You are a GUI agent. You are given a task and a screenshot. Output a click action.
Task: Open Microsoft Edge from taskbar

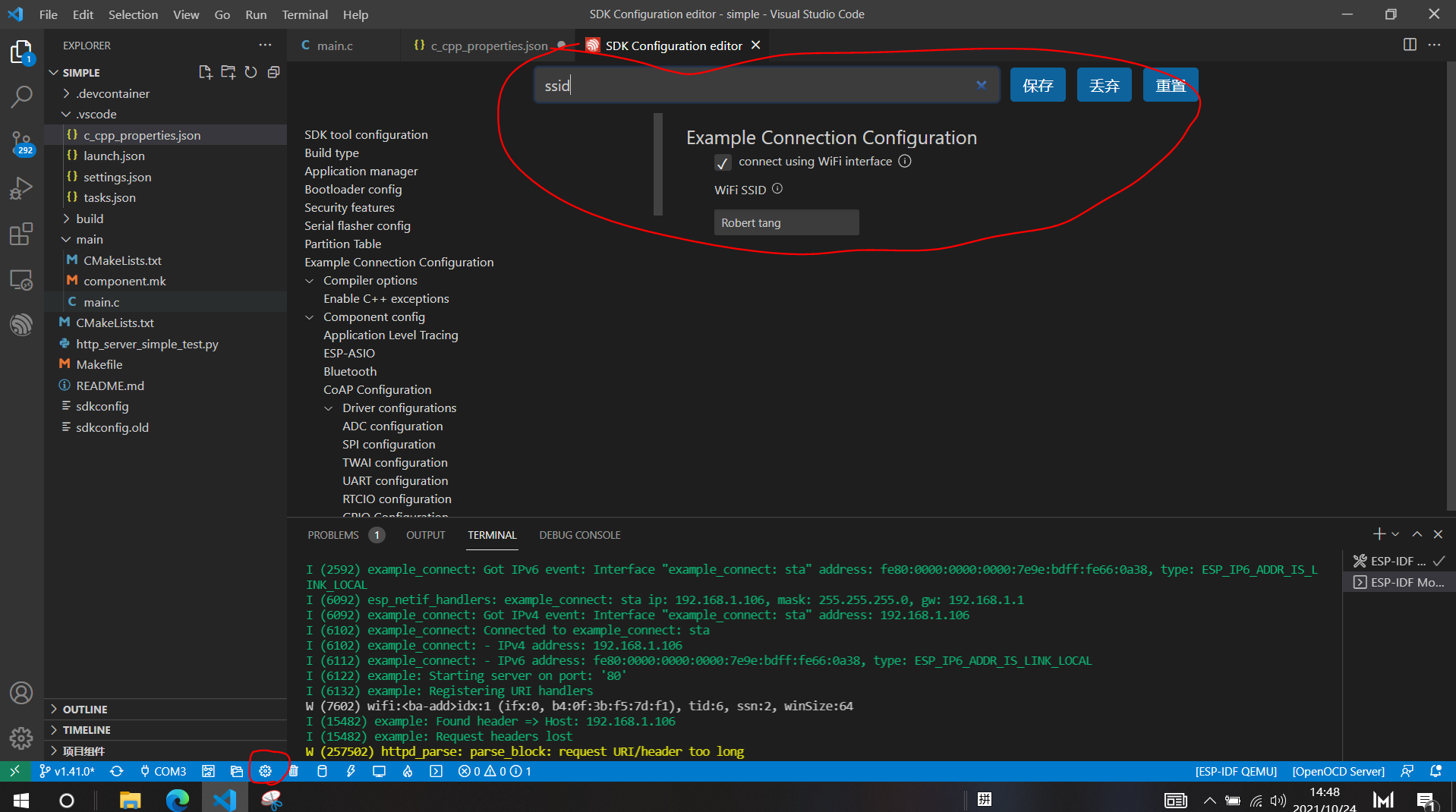click(178, 799)
